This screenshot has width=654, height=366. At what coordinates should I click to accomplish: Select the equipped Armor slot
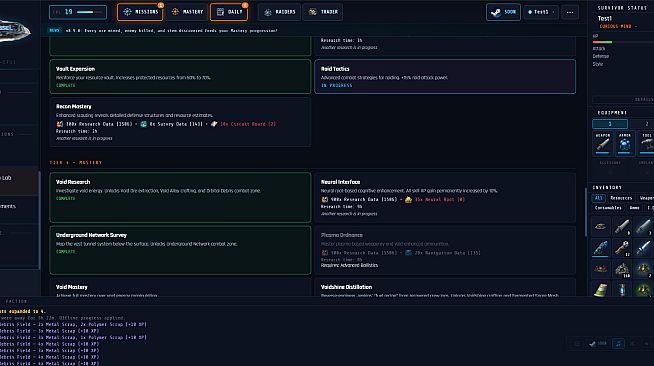pos(624,143)
